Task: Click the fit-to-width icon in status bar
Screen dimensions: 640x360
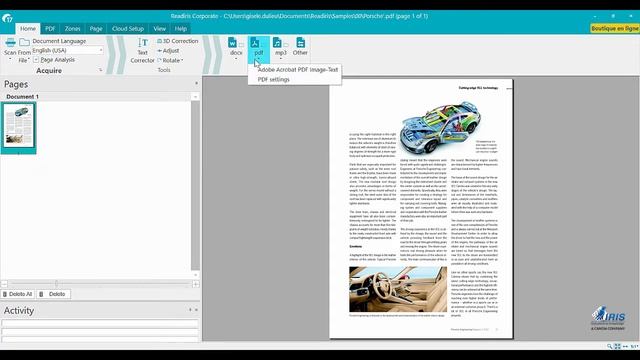Action: click(625, 346)
